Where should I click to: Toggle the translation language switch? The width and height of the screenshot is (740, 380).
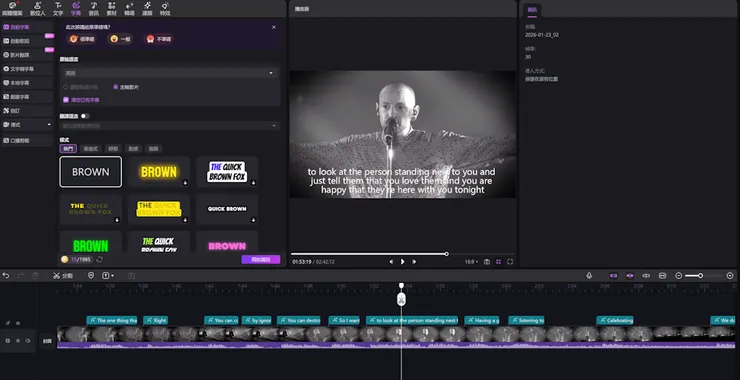[85, 116]
